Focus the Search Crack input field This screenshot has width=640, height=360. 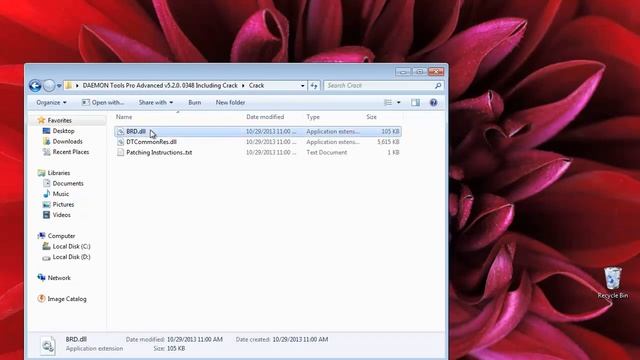click(378, 85)
